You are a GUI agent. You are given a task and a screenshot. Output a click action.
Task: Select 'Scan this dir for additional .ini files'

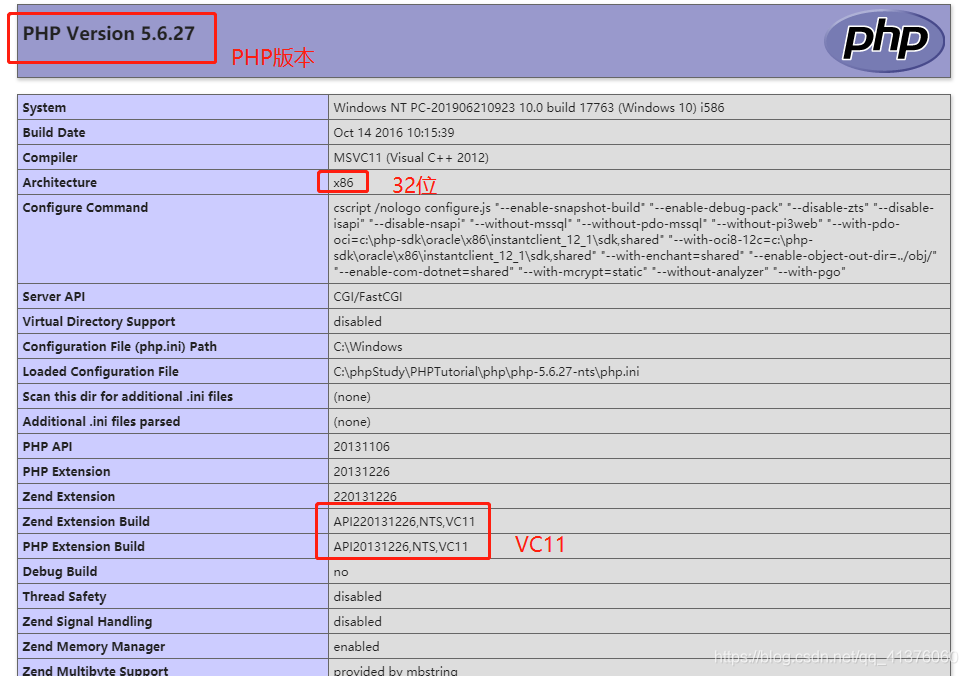pos(128,396)
